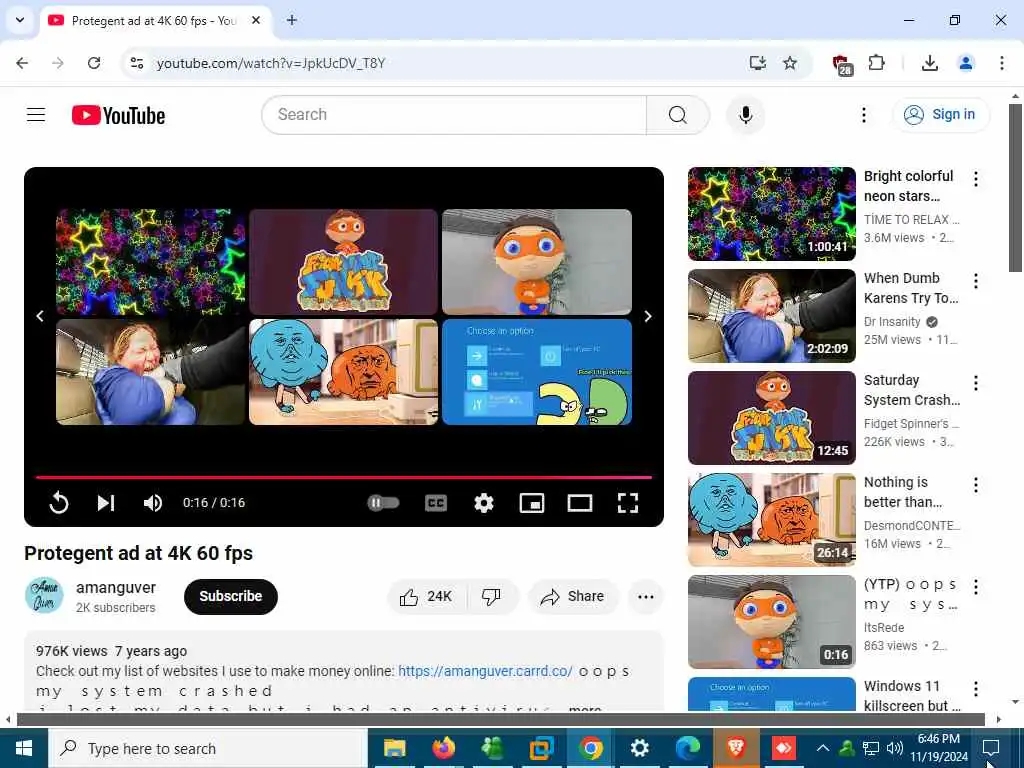Show next suggested videos arrow in player

(x=648, y=316)
